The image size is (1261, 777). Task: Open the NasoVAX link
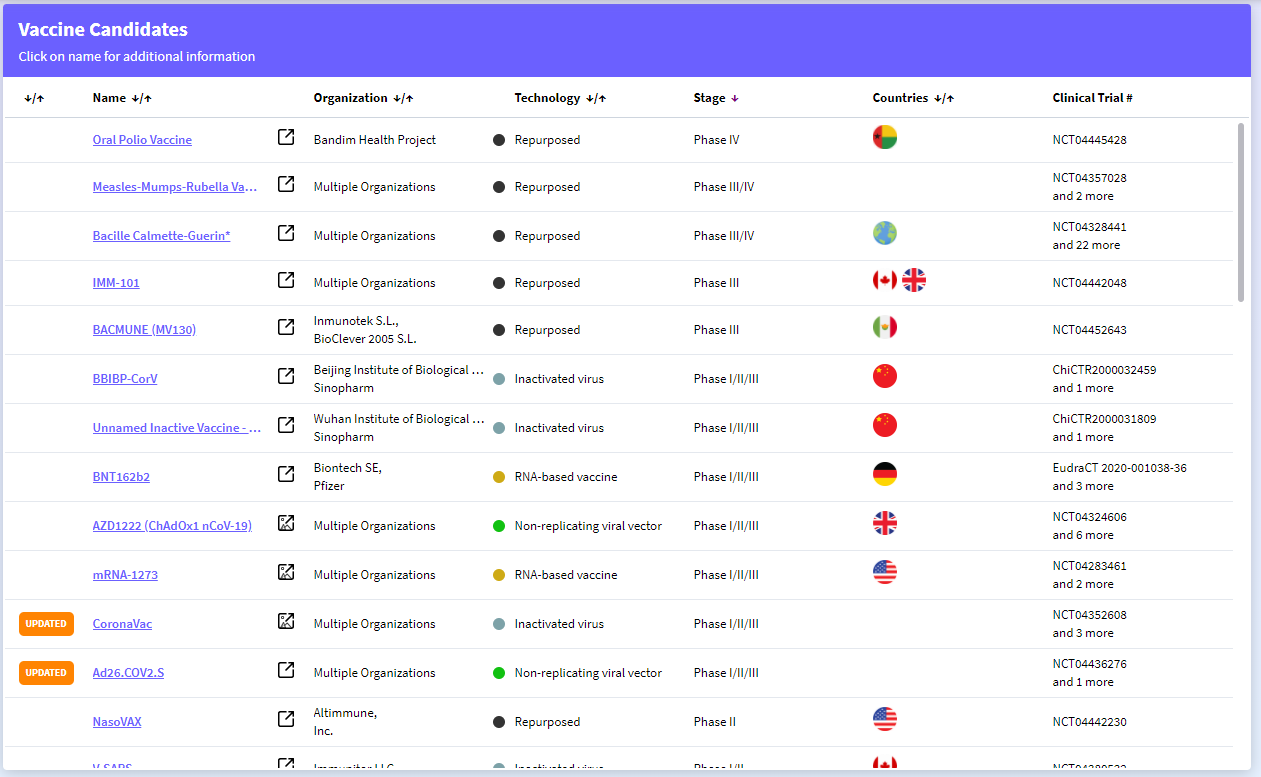[x=117, y=722]
